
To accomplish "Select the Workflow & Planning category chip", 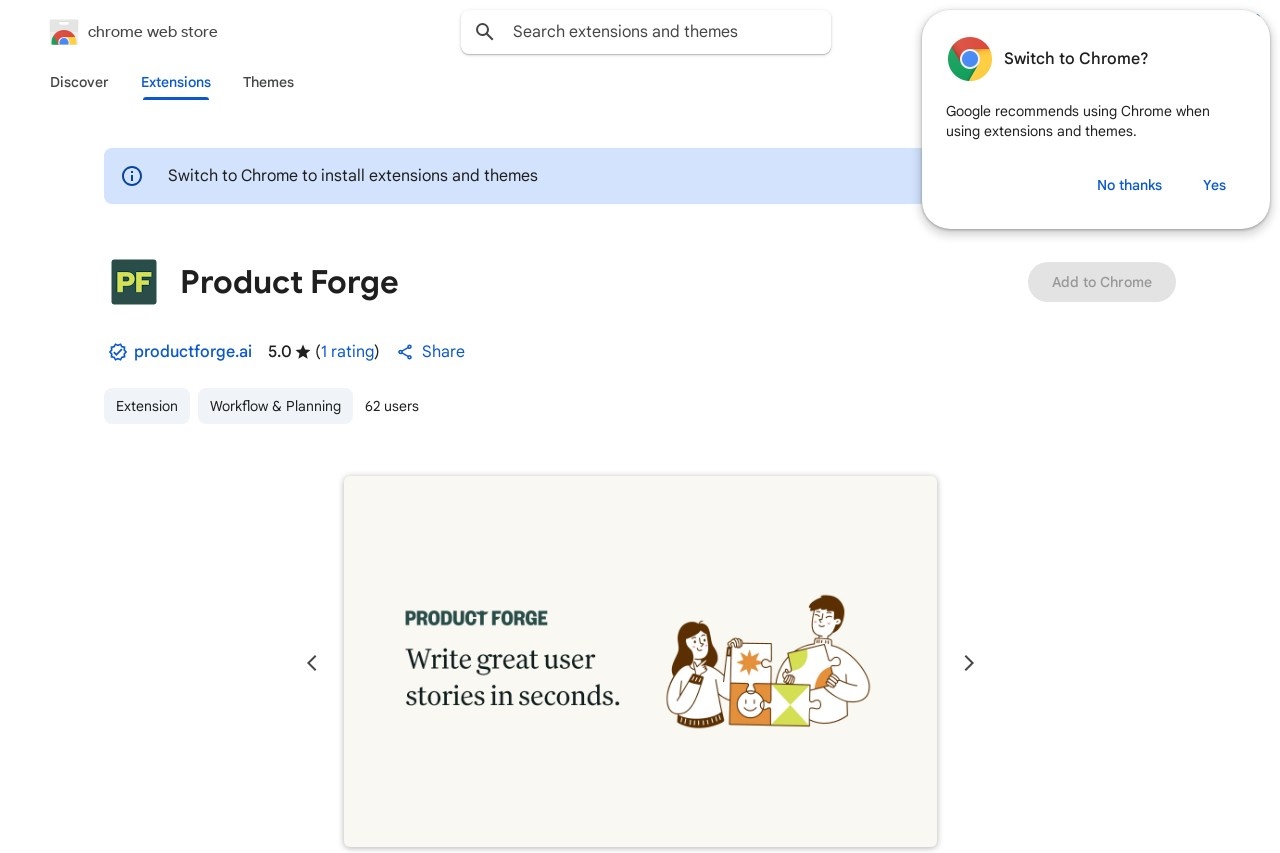I will pos(275,406).
